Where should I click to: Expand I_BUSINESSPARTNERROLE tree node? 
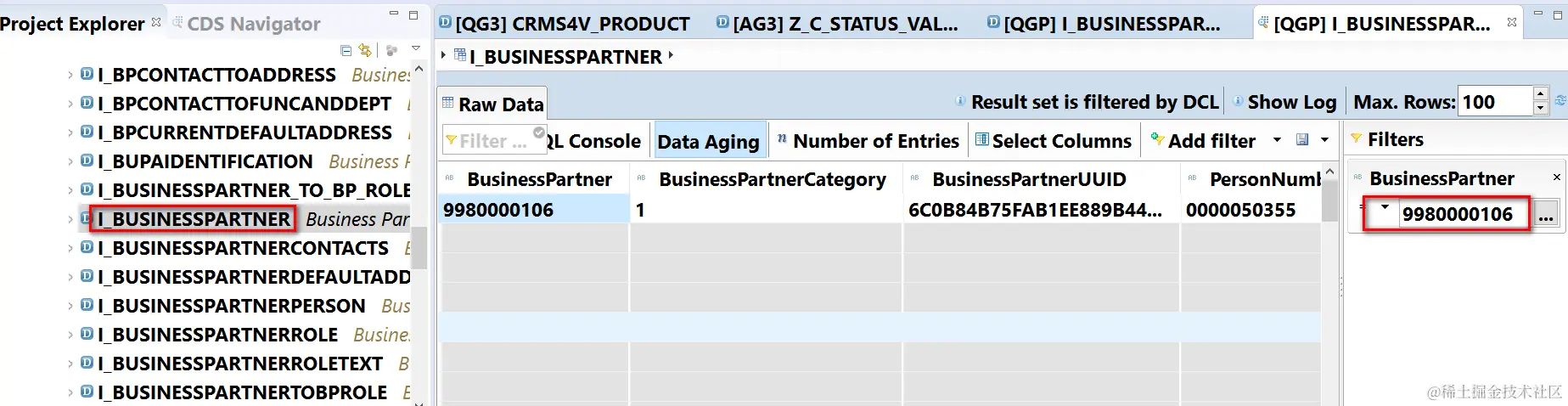coord(70,336)
